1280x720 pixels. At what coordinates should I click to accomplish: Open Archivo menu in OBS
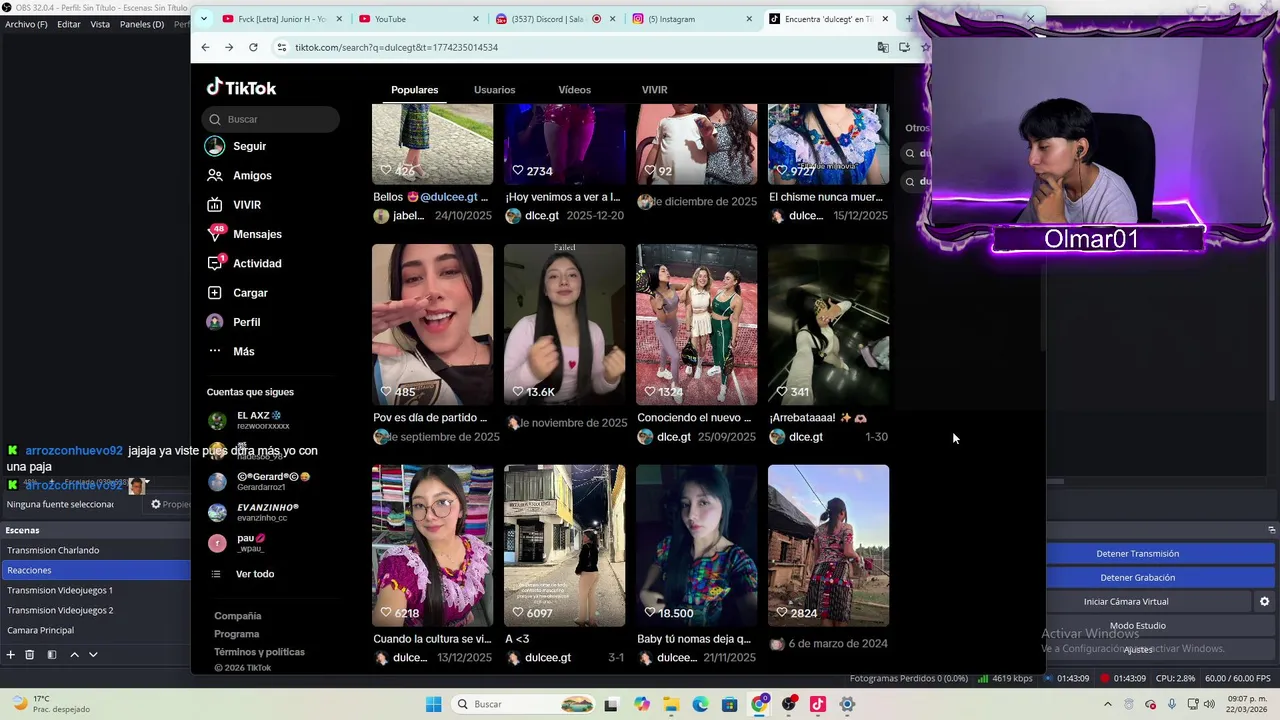26,24
